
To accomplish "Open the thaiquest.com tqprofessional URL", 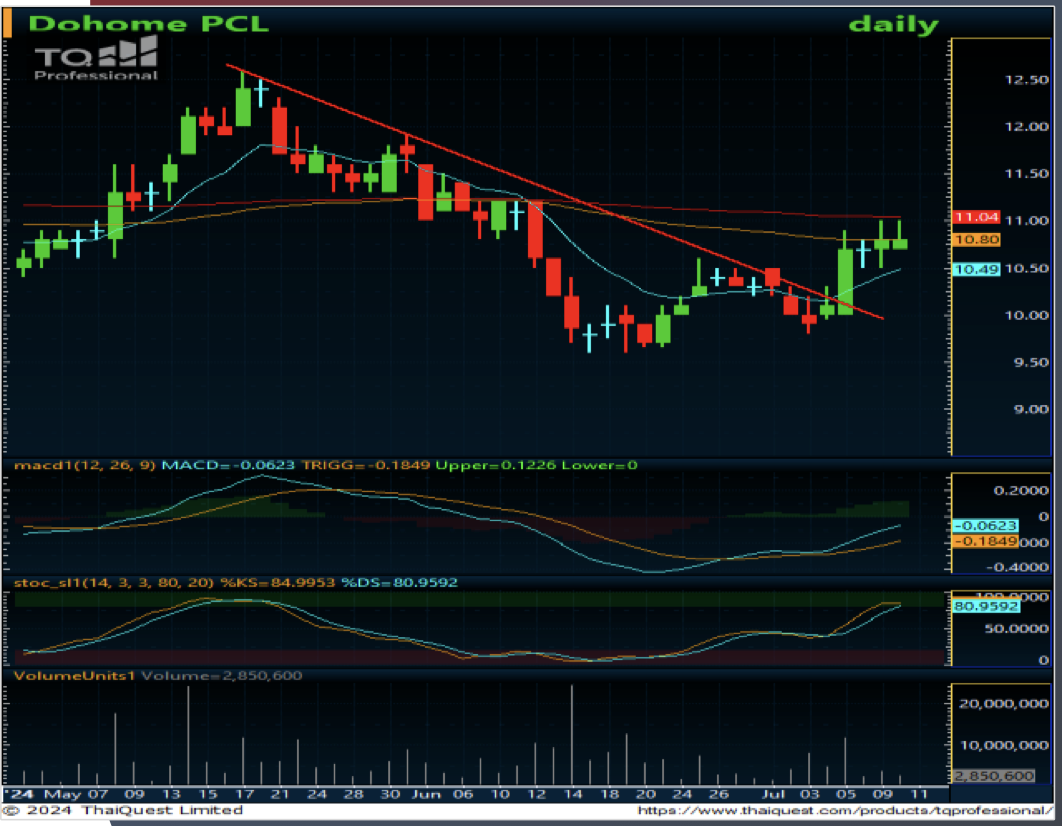I will [845, 810].
